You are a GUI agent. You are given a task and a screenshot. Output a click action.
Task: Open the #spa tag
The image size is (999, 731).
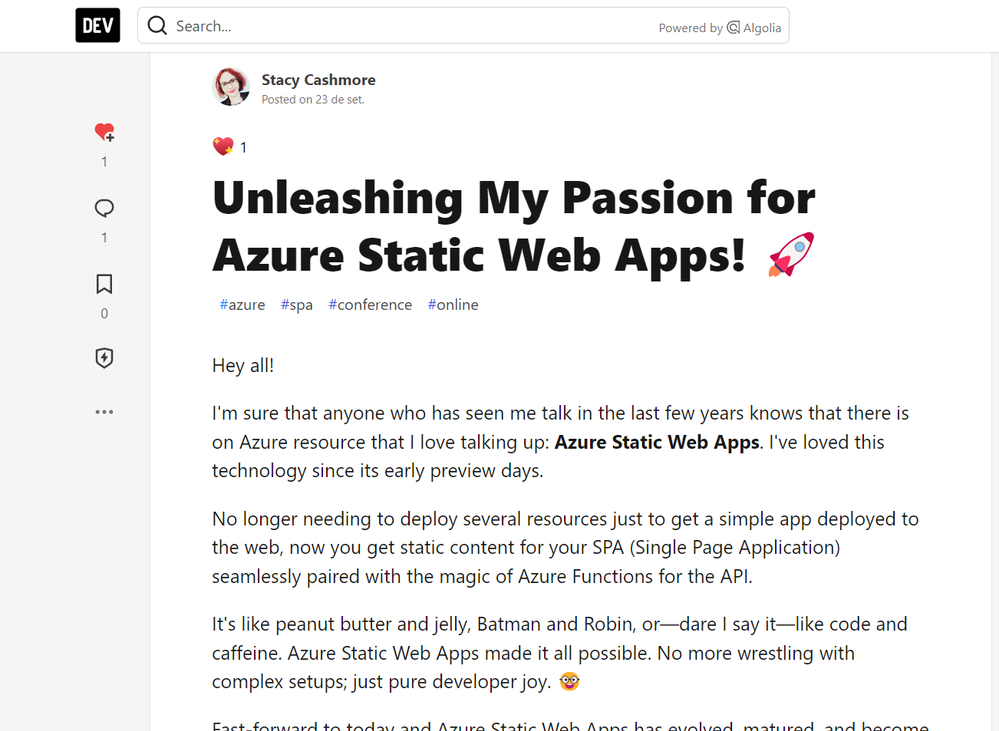(297, 305)
